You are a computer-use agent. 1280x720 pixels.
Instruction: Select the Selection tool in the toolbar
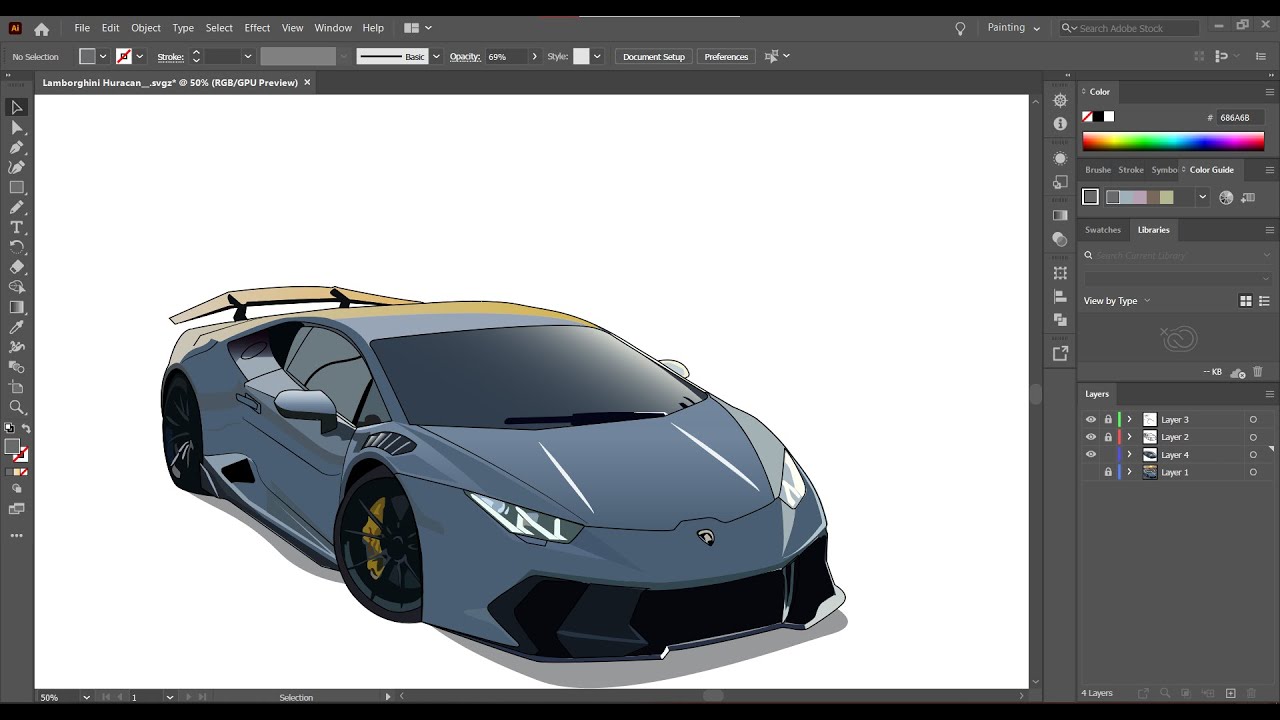(x=17, y=107)
